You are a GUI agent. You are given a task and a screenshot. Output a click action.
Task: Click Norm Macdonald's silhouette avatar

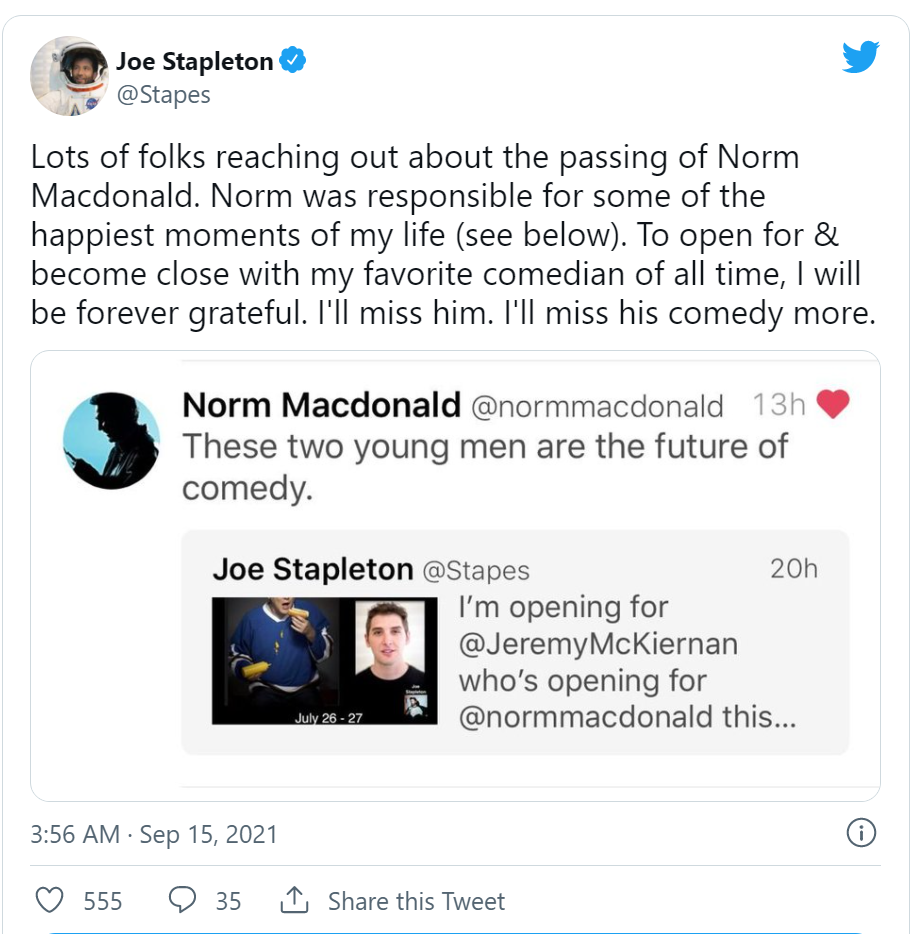112,439
